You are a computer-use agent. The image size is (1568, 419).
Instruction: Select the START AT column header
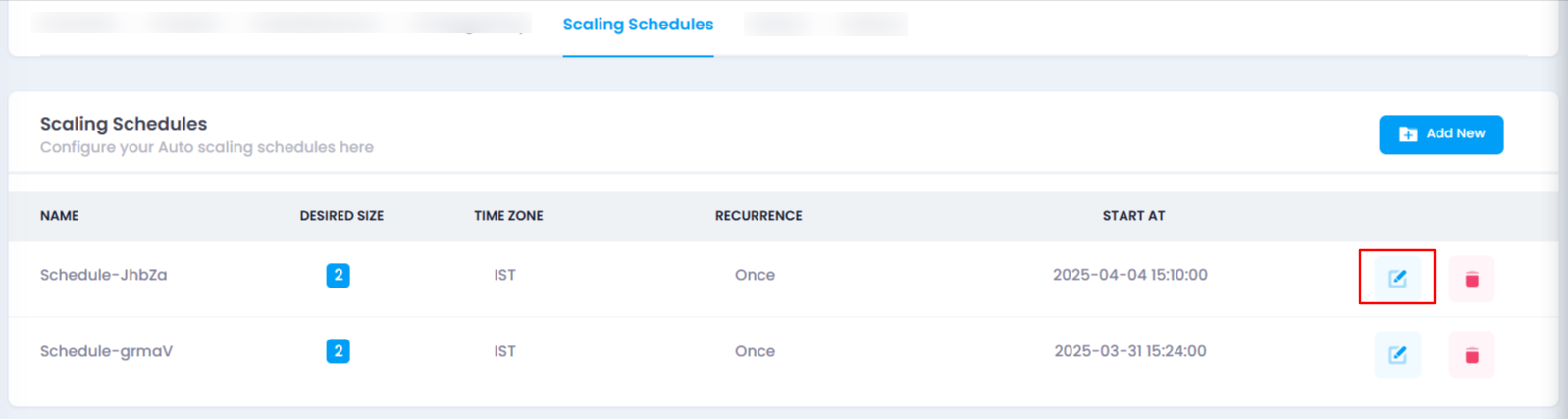1133,216
